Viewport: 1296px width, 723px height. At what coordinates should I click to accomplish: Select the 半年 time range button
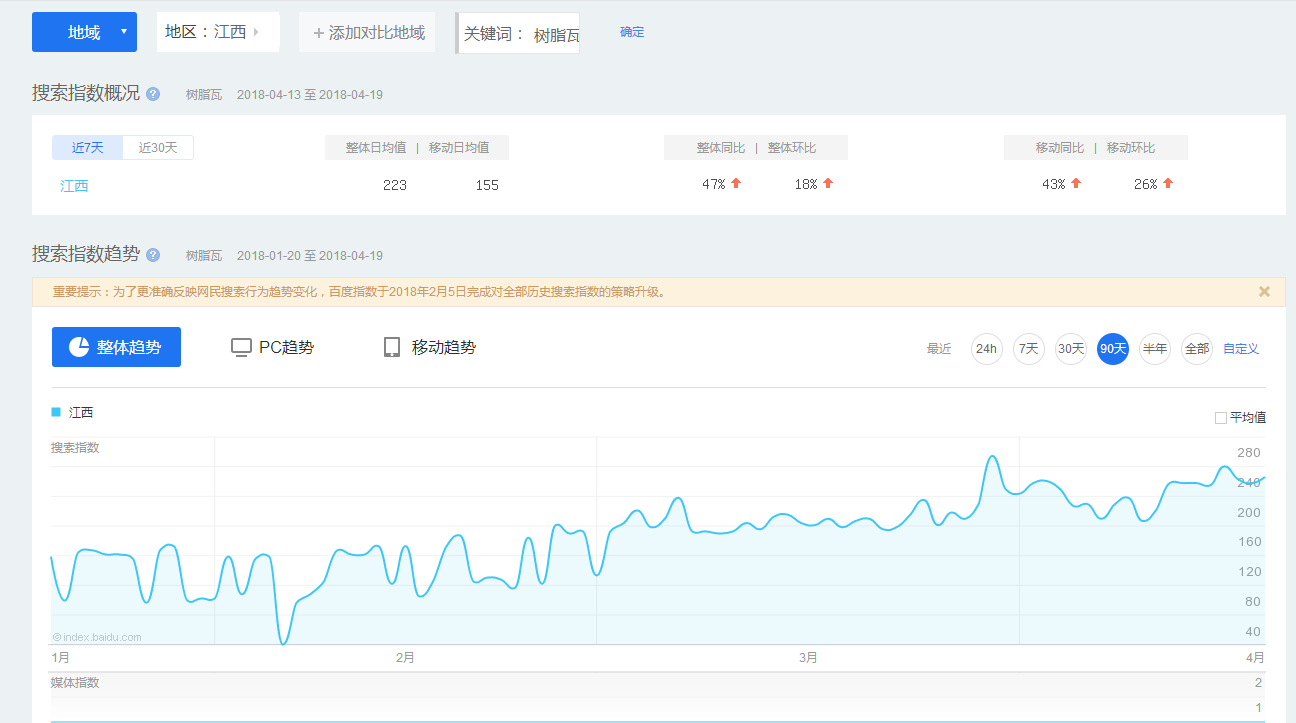(1154, 348)
